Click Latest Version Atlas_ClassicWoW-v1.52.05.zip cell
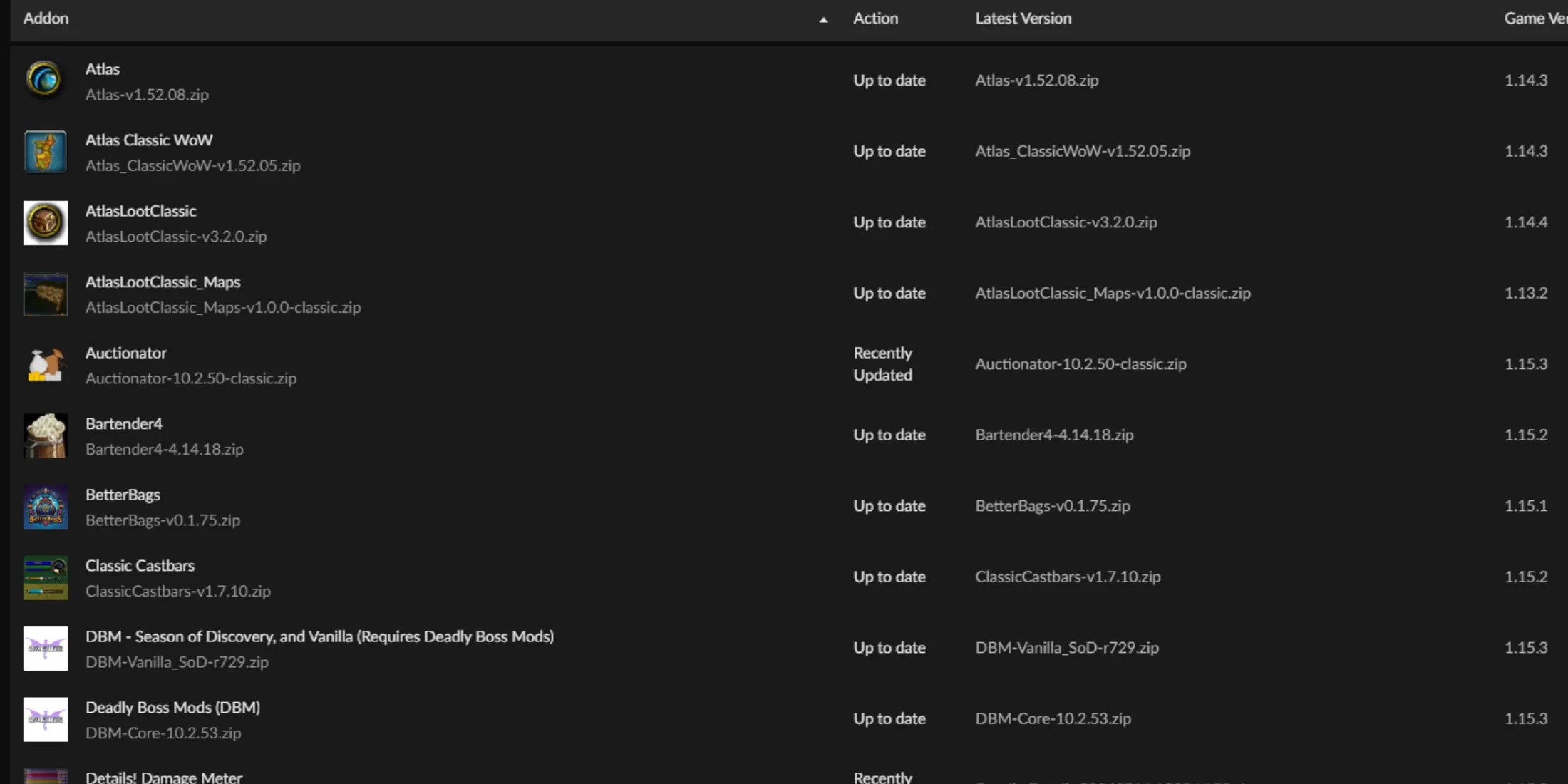1568x784 pixels. [x=1083, y=151]
